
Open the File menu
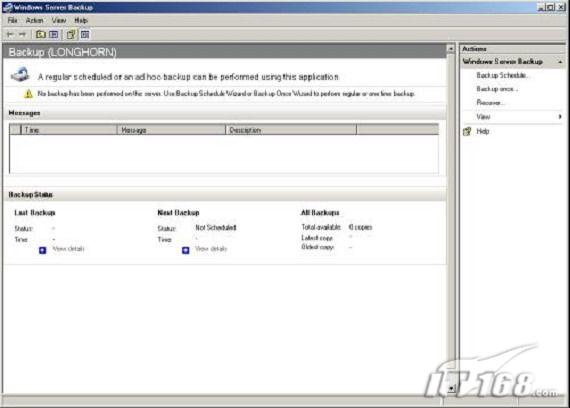pyautogui.click(x=12, y=20)
